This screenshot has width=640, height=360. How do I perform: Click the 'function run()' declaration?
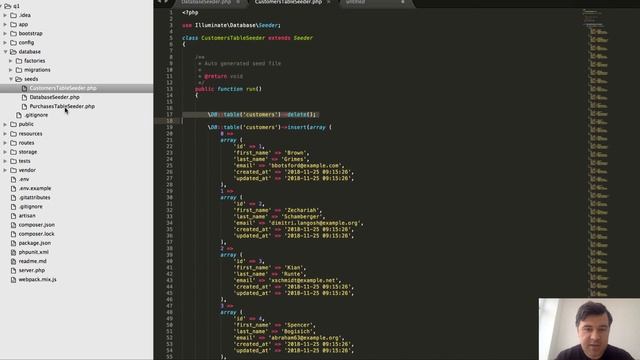240,89
